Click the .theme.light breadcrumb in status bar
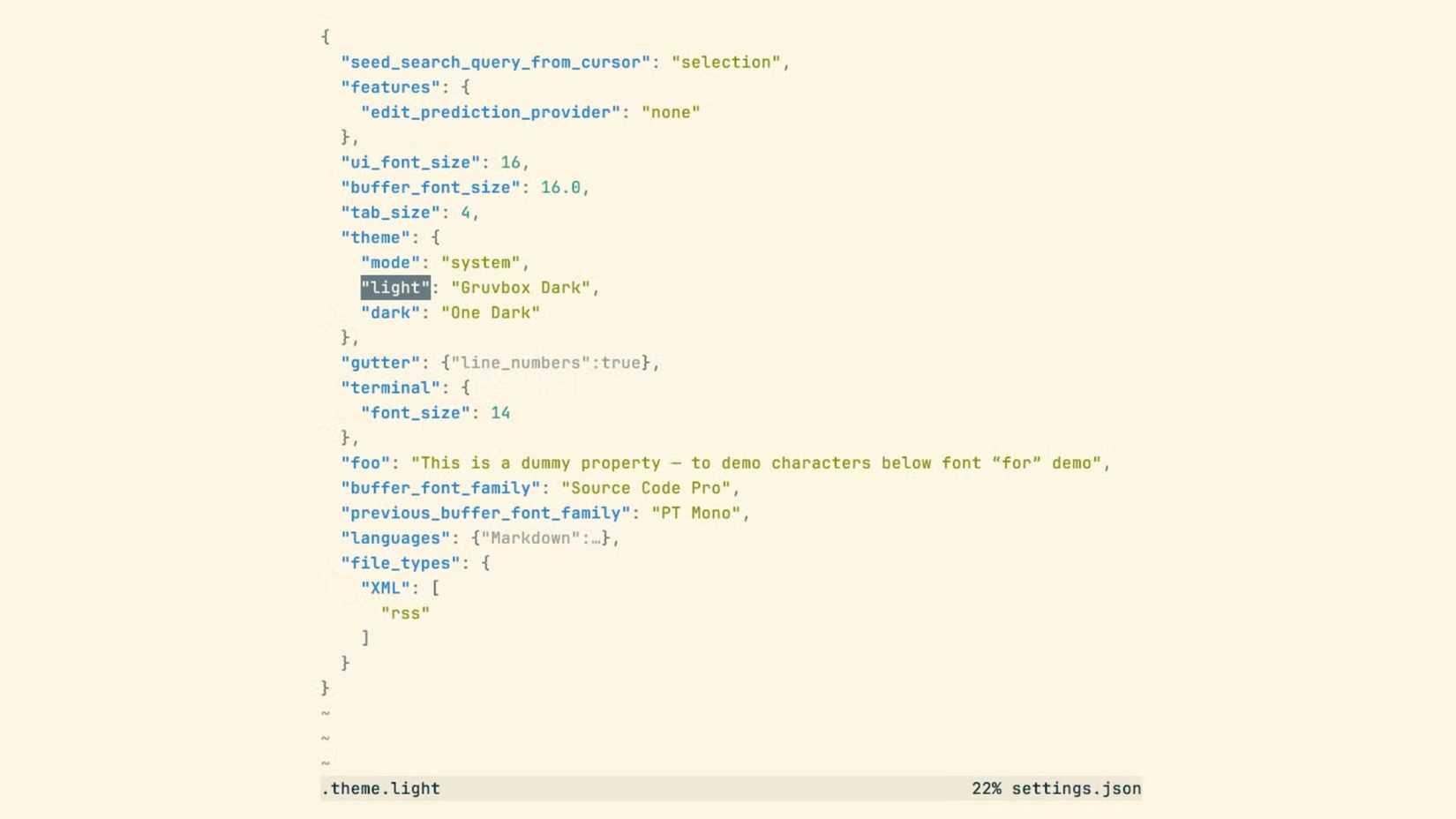Screen dimensions: 1456x819 tap(380, 788)
